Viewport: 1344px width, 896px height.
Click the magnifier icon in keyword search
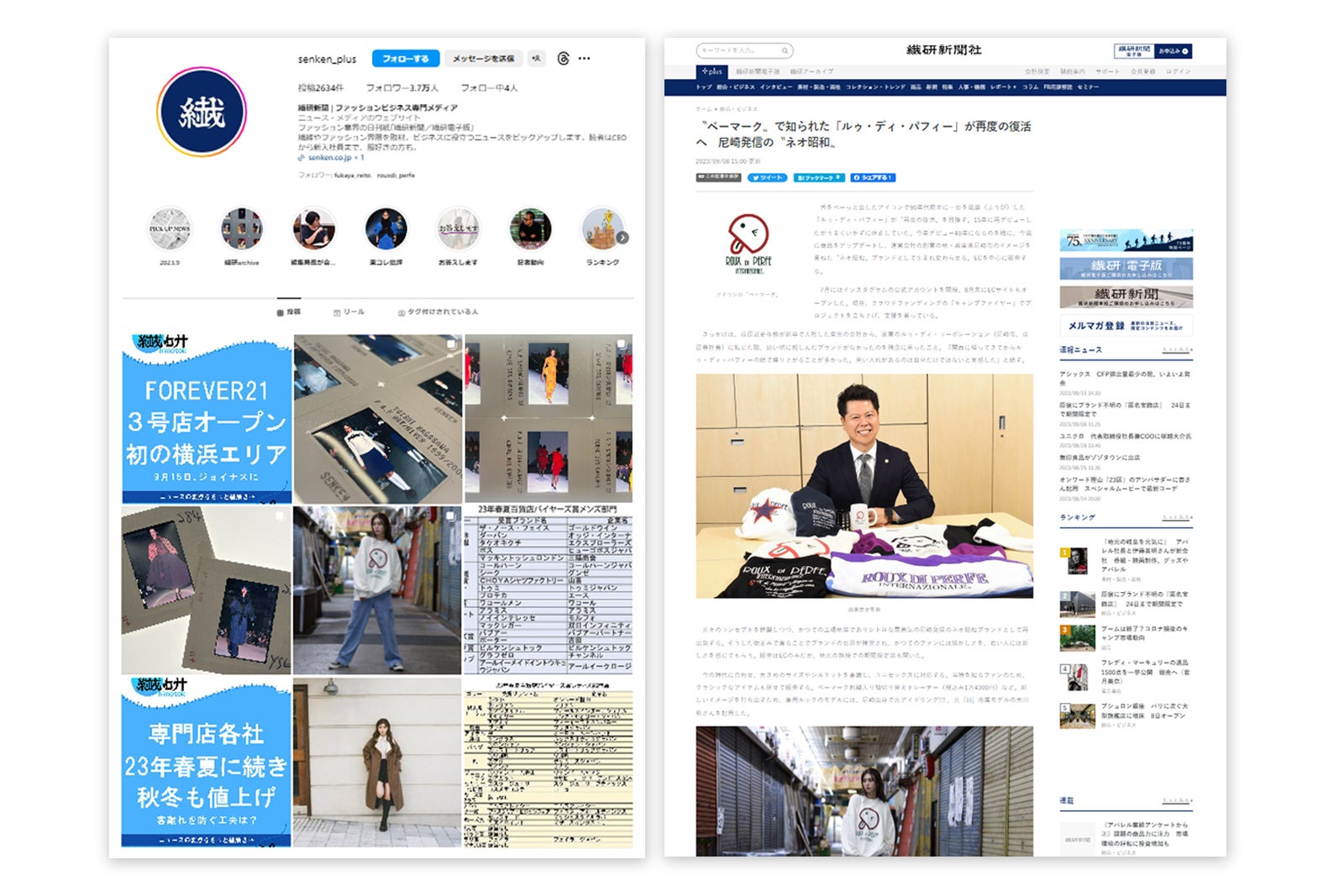point(785,50)
